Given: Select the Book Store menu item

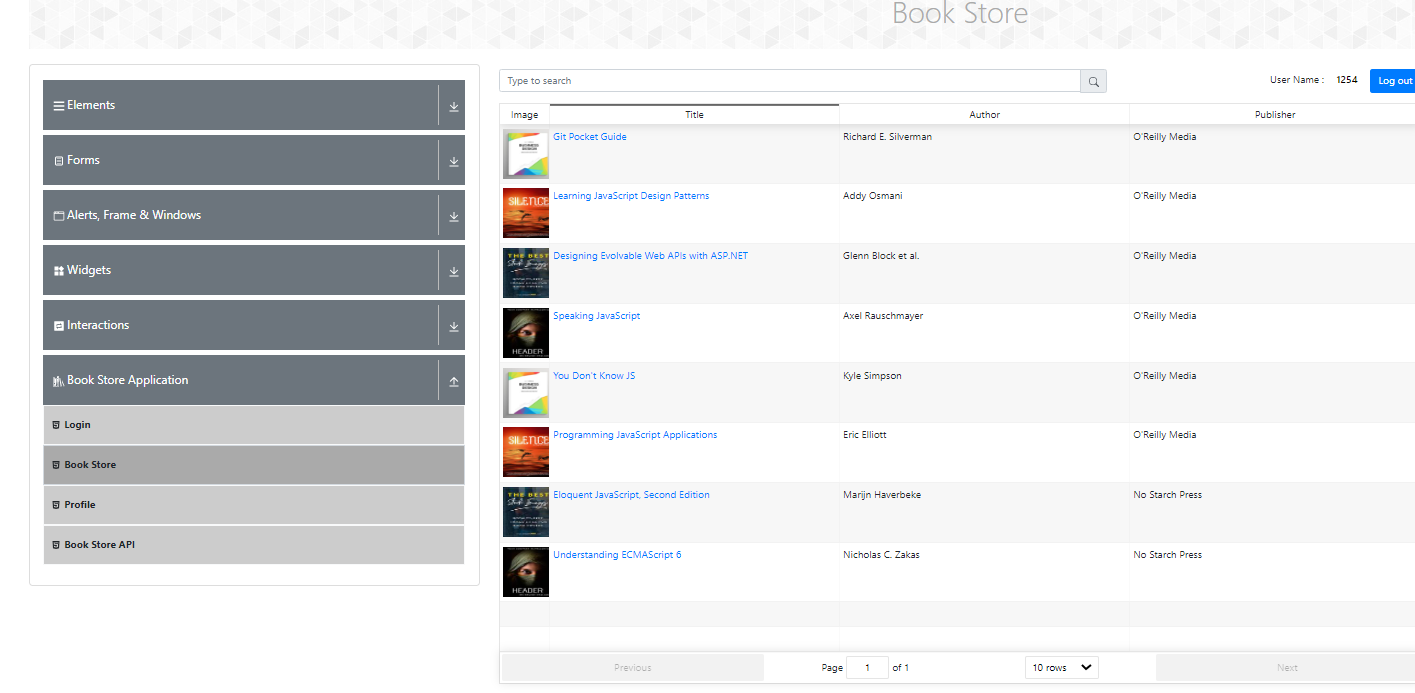Looking at the screenshot, I should [x=254, y=465].
